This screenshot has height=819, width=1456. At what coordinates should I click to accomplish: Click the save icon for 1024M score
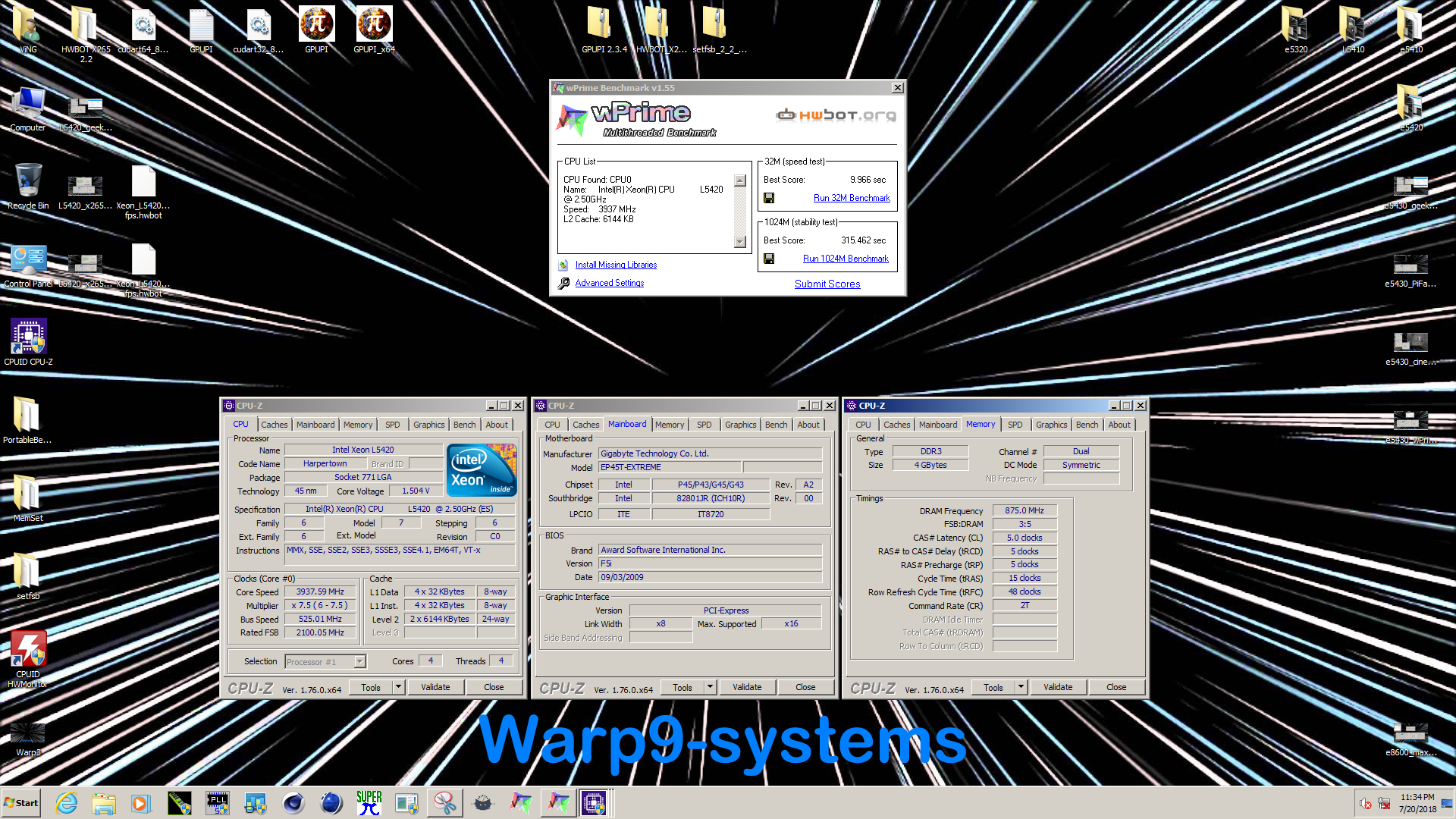pyautogui.click(x=769, y=259)
